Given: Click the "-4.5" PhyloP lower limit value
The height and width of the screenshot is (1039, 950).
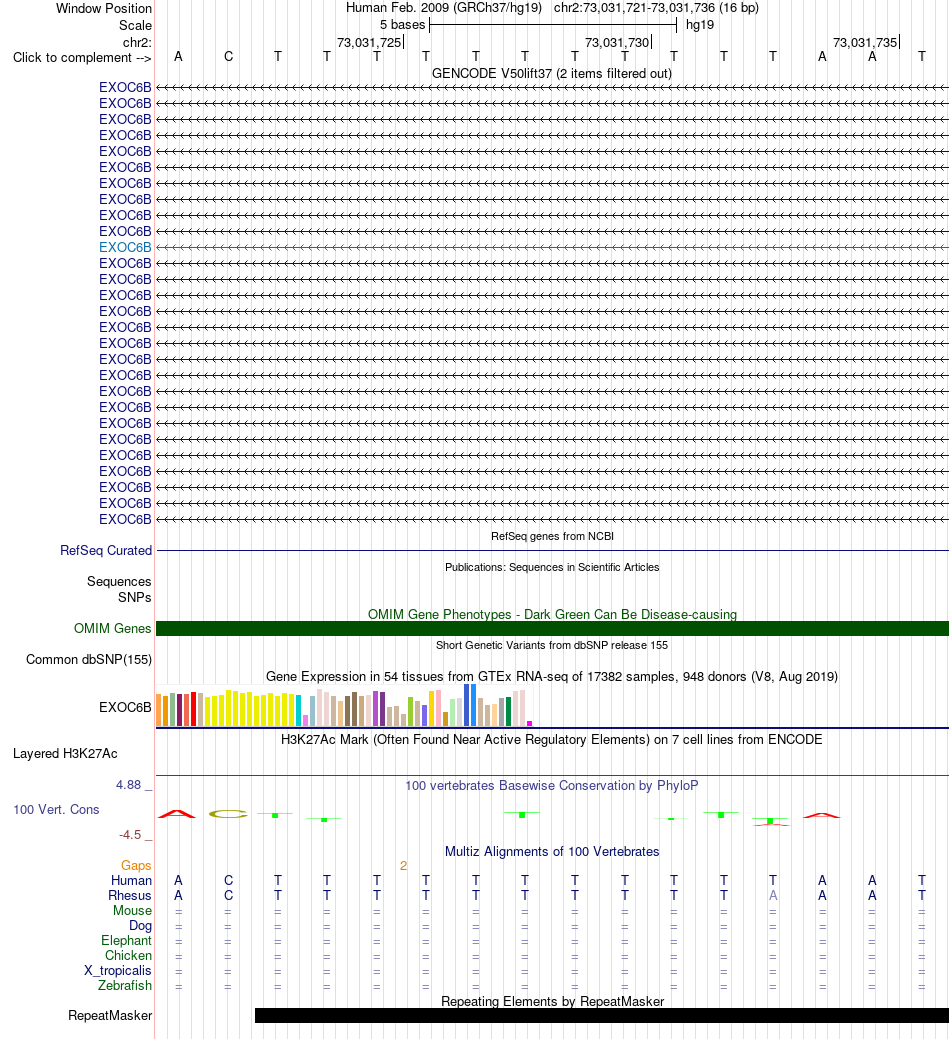Looking at the screenshot, I should (131, 834).
